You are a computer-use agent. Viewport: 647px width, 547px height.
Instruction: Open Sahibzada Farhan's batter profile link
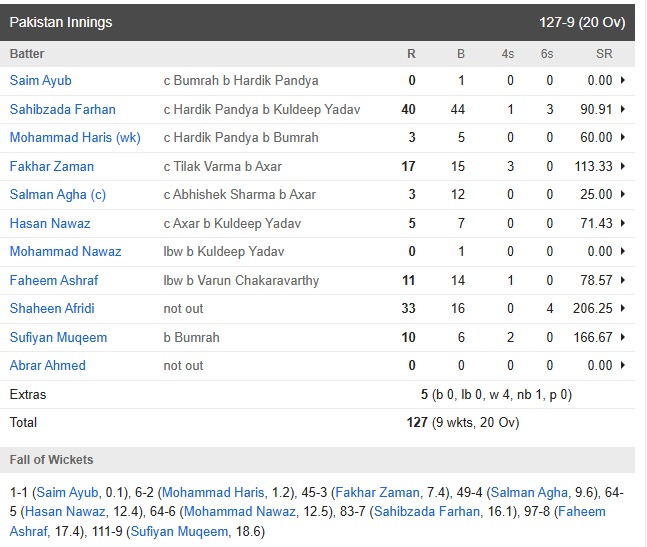[63, 109]
